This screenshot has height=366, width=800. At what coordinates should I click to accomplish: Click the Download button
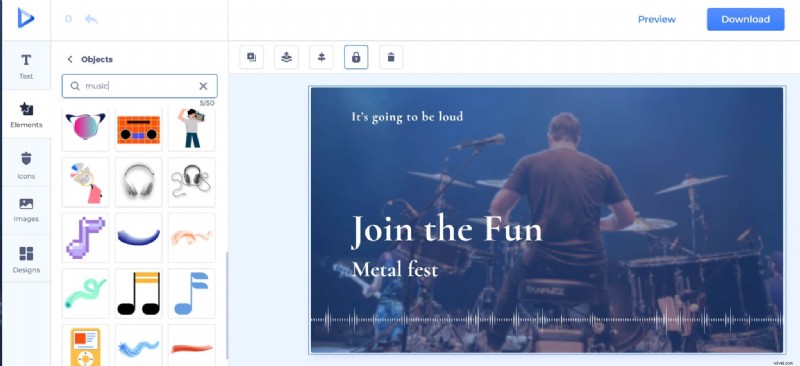745,19
